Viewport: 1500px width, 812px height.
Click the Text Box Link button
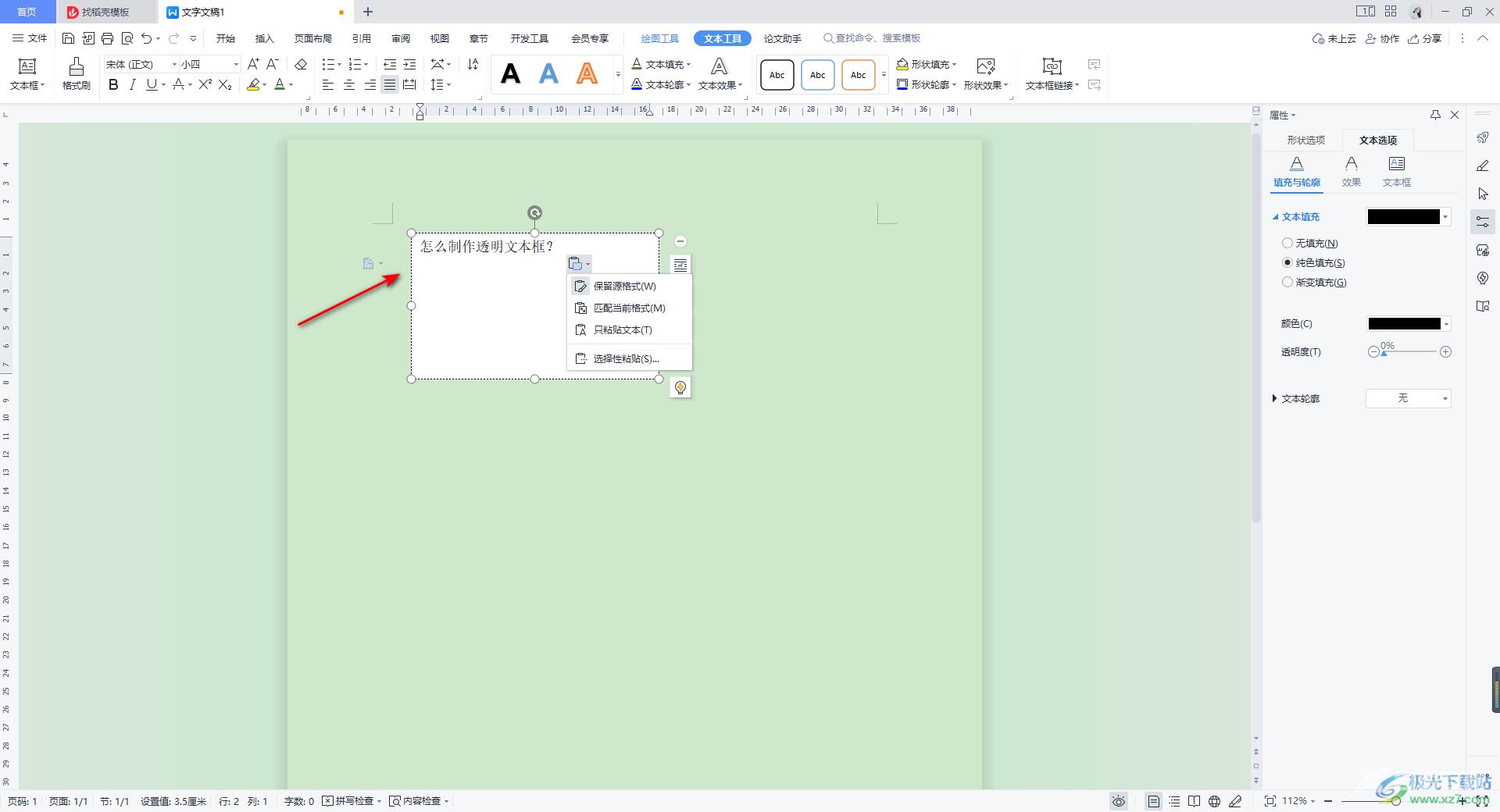pyautogui.click(x=1052, y=74)
